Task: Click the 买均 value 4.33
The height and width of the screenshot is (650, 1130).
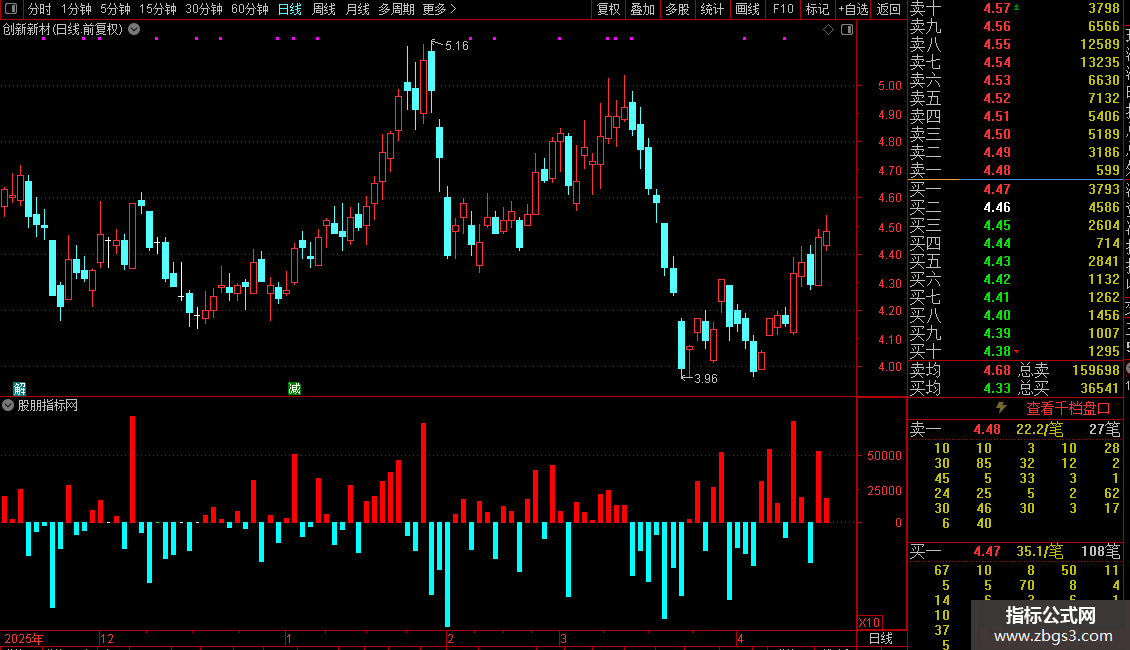Action: coord(997,388)
